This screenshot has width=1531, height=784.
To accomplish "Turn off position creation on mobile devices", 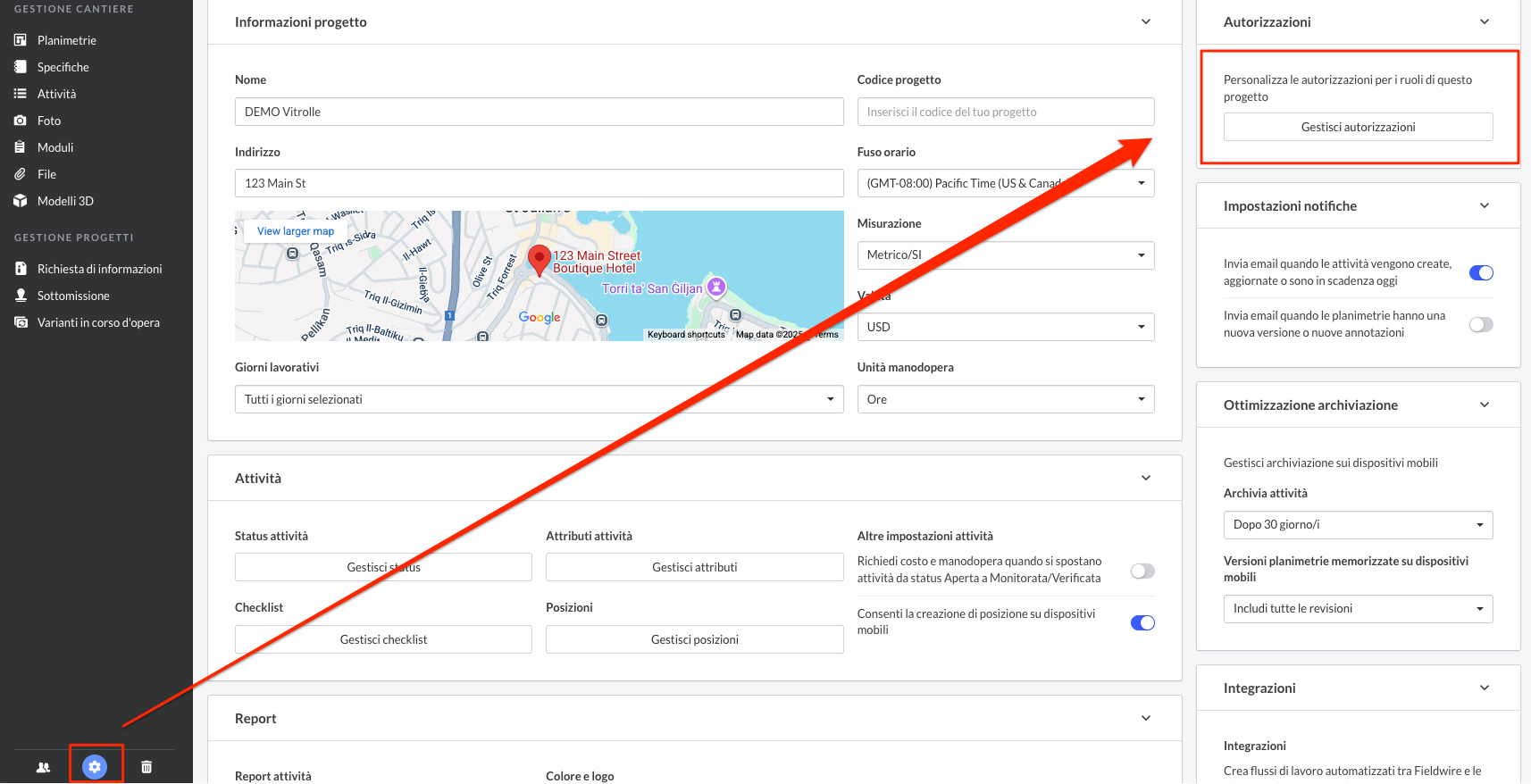I will click(x=1142, y=622).
